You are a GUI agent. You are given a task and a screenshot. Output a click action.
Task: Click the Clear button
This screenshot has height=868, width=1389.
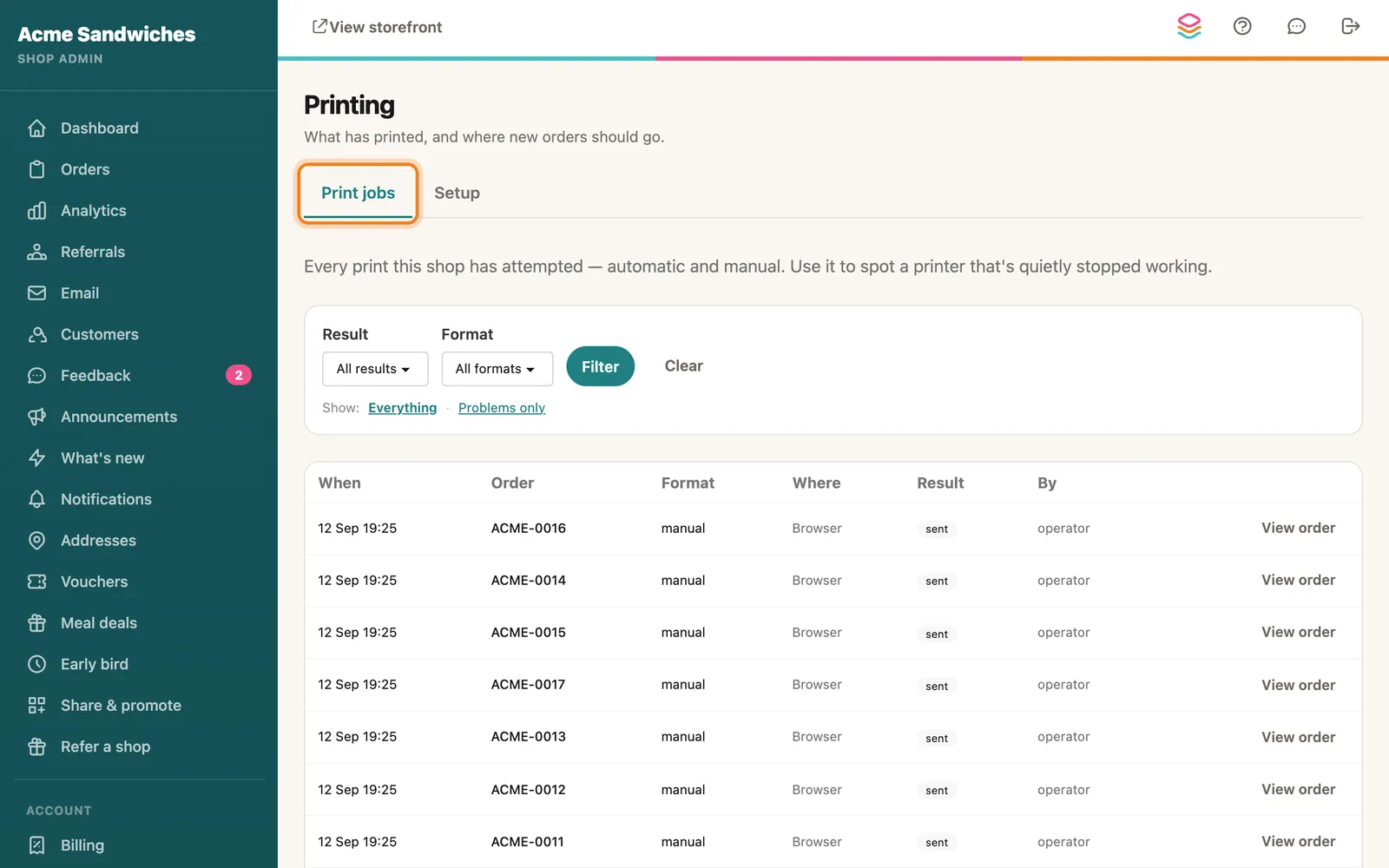[x=684, y=366]
